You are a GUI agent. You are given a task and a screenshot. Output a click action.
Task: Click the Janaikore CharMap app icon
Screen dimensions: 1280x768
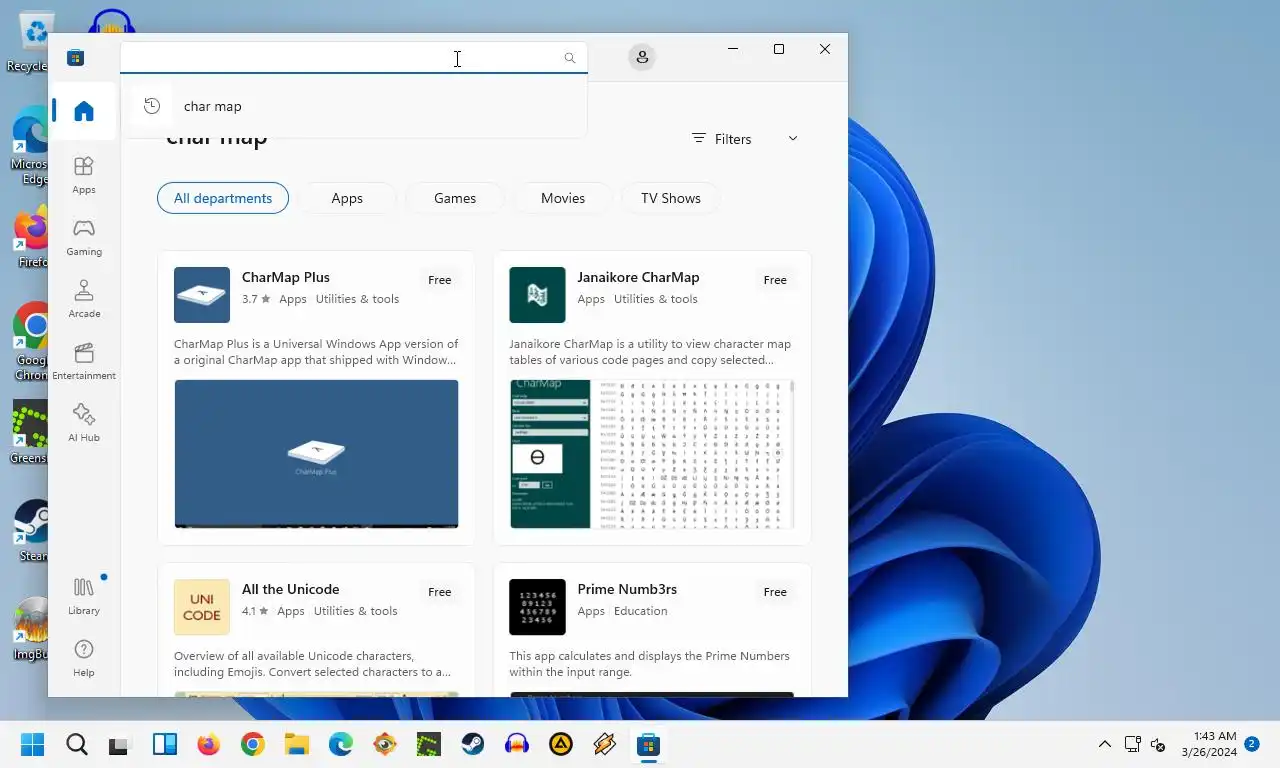(x=537, y=295)
